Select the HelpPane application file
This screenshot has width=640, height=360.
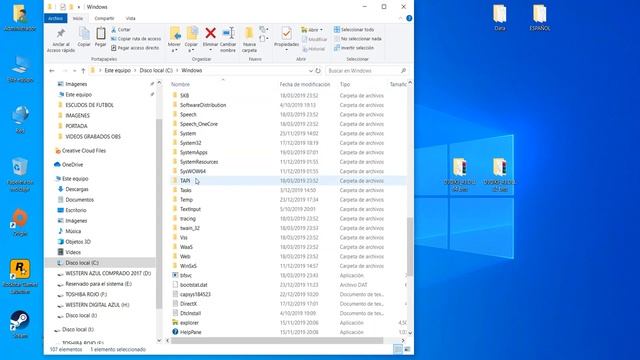tap(191, 332)
